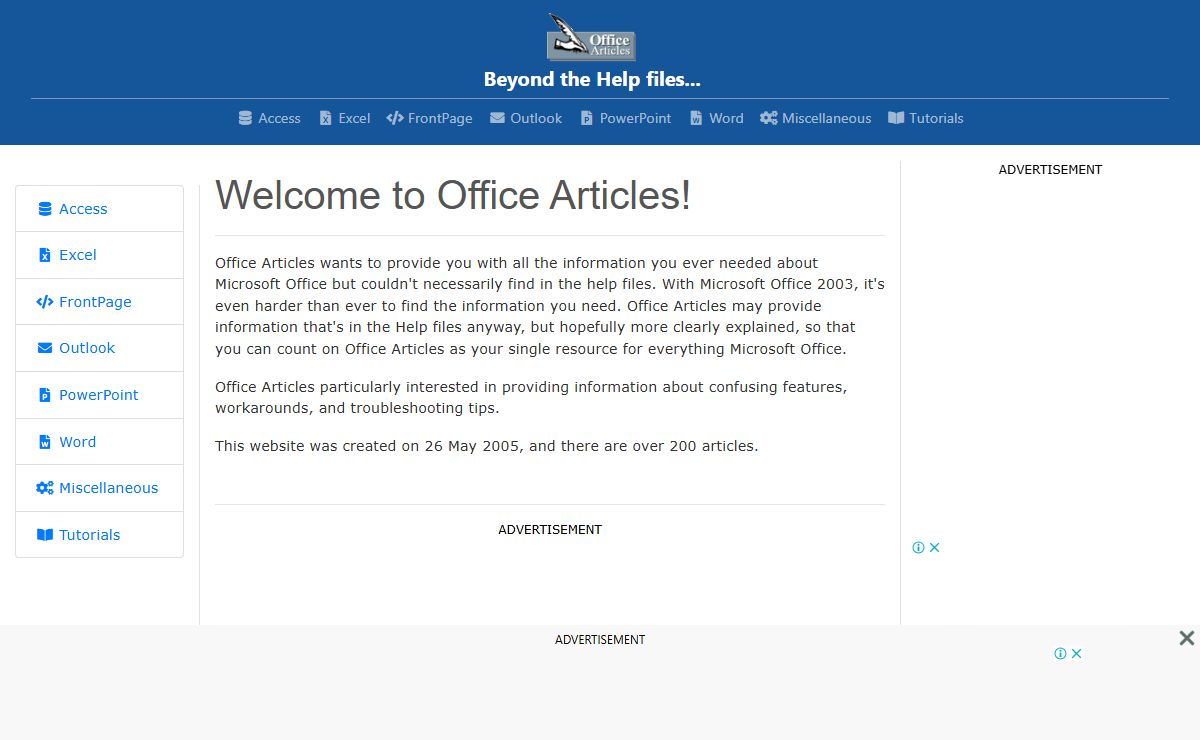Click the Office Articles logo

coord(591,37)
